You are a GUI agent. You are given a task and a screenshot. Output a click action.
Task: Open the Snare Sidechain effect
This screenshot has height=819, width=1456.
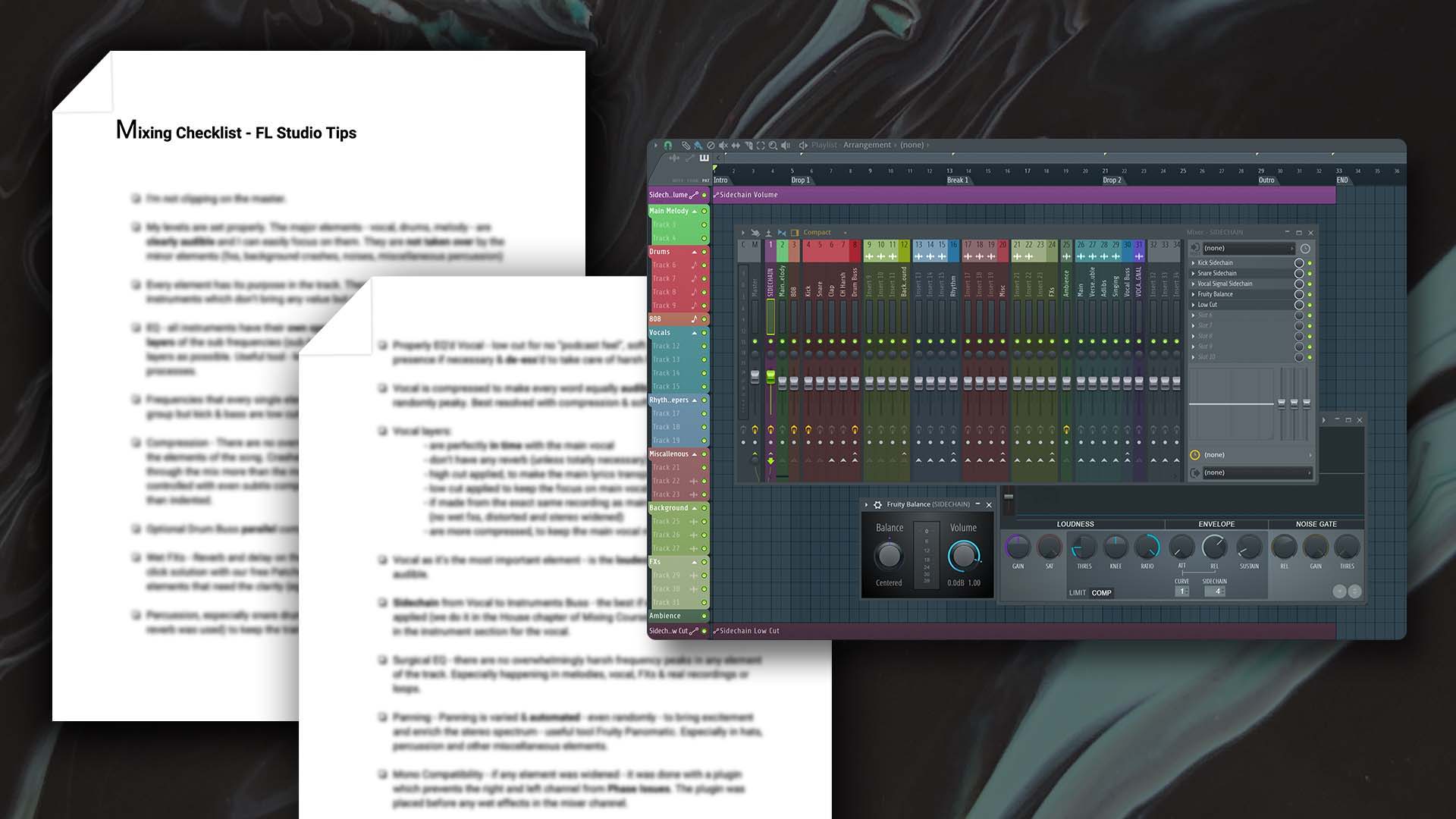point(1217,274)
